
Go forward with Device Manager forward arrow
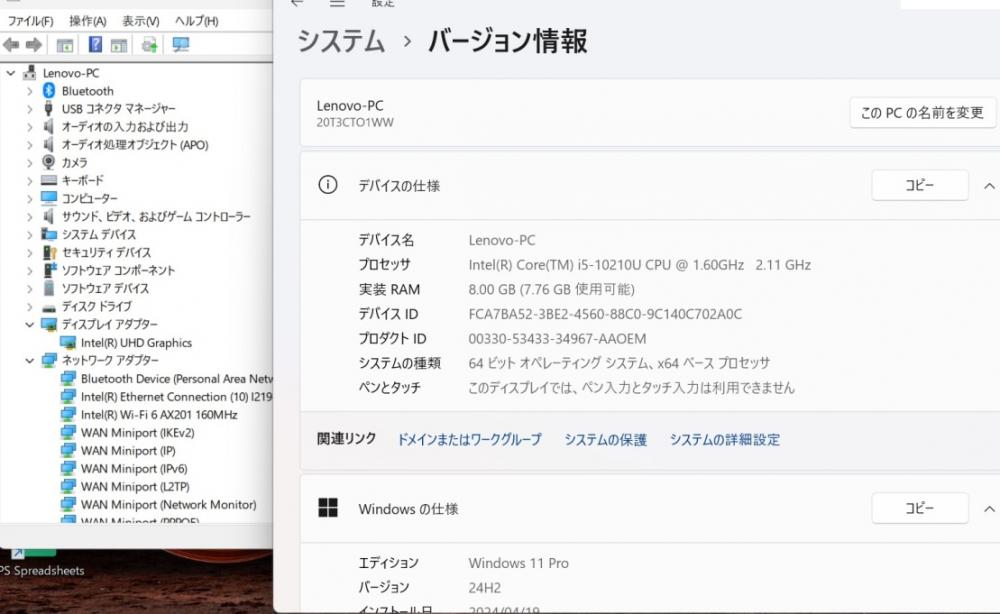click(33, 45)
